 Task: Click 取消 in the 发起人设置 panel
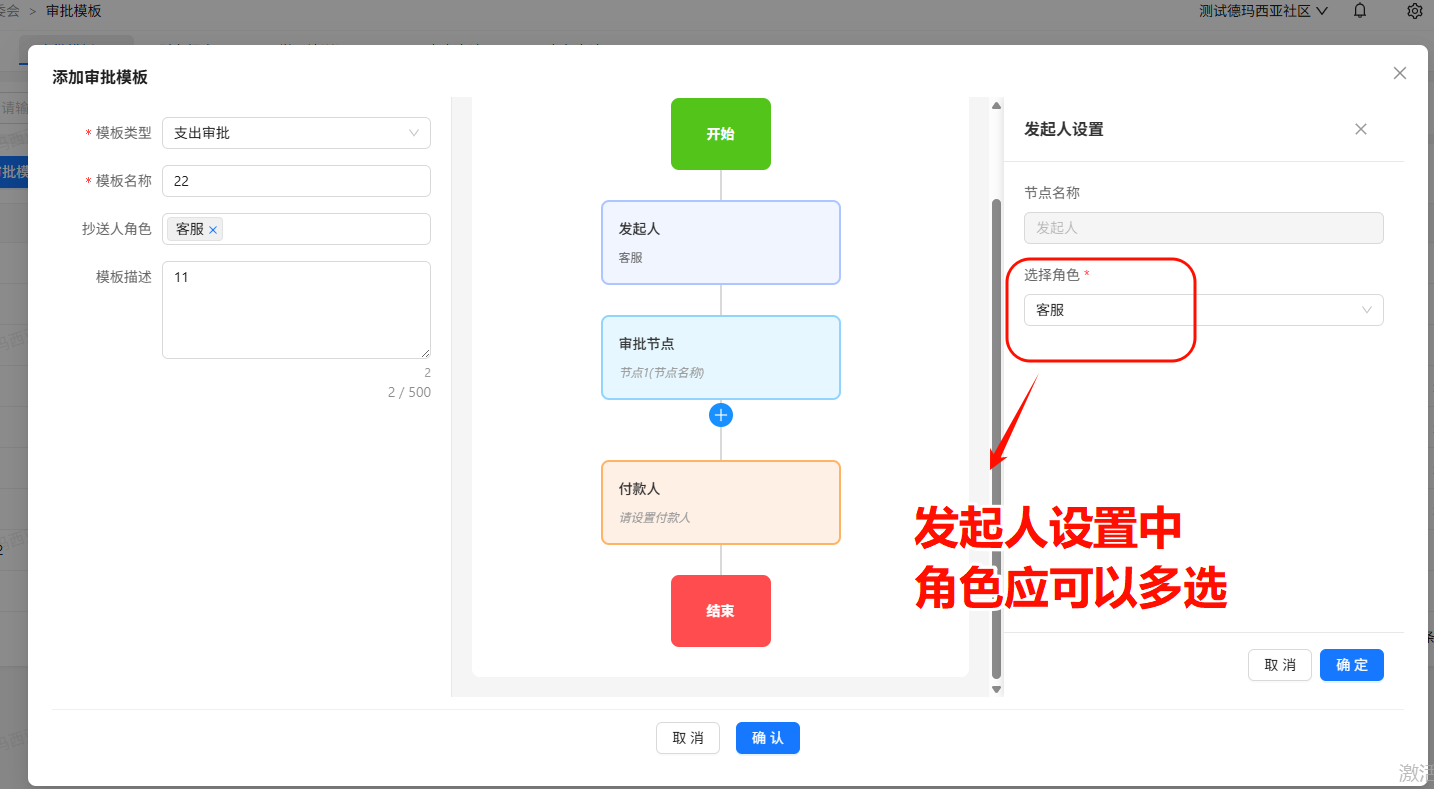coord(1279,665)
